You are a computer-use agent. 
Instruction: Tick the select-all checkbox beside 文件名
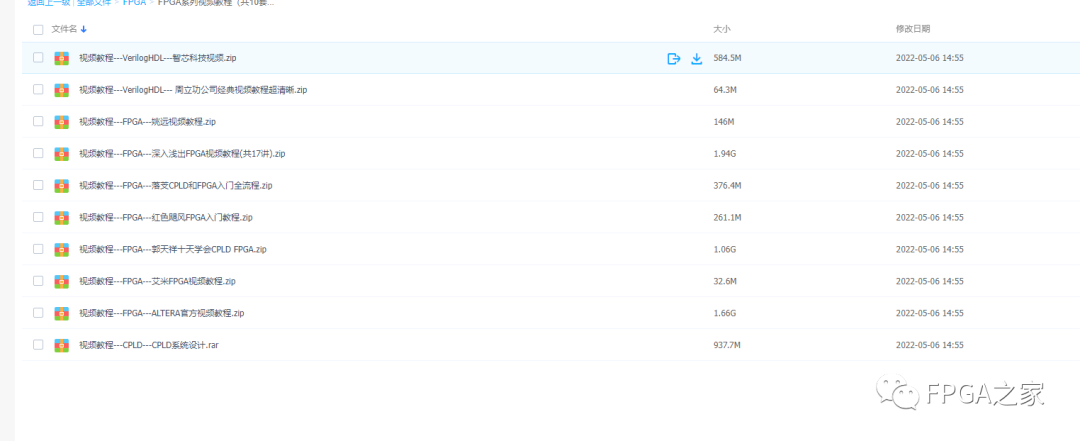point(38,30)
